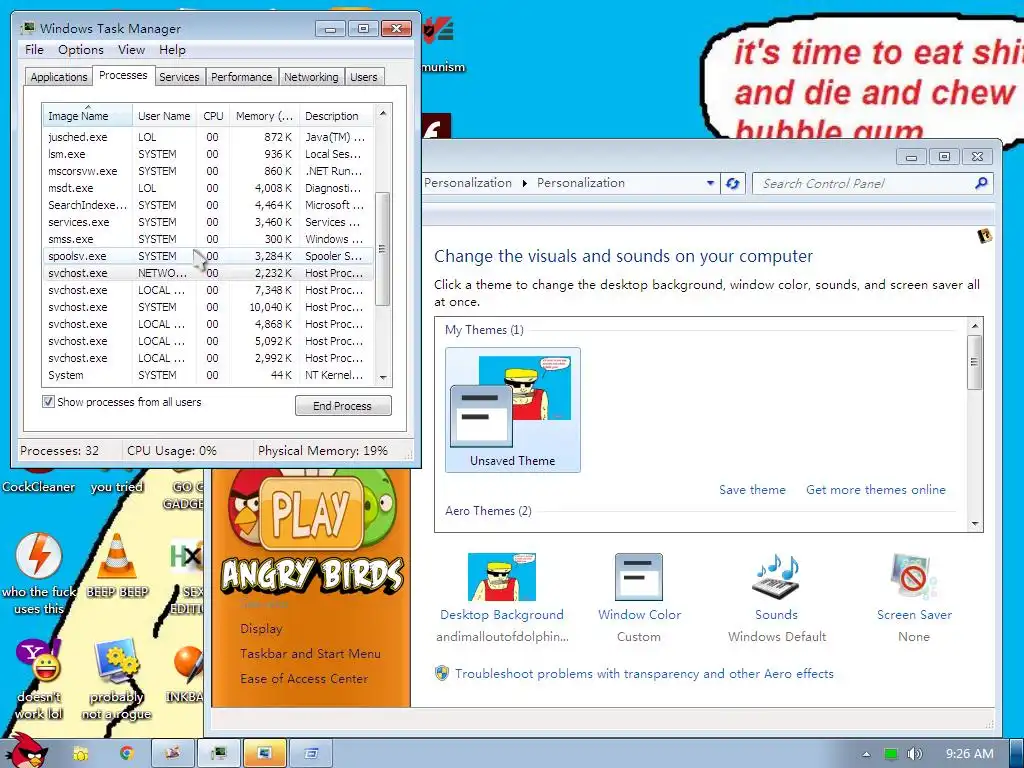Viewport: 1024px width, 768px height.
Task: Open the 'probably not a rogue' icon
Action: (117, 679)
